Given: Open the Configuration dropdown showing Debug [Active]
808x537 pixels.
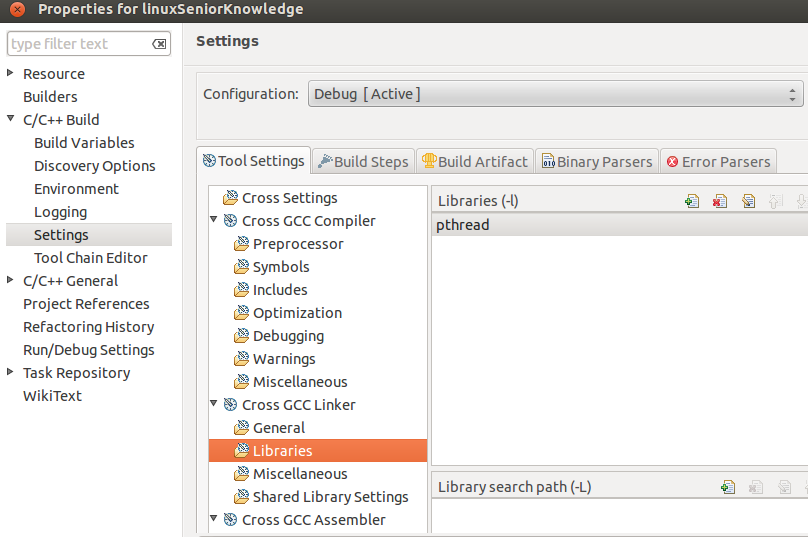Looking at the screenshot, I should tap(556, 94).
